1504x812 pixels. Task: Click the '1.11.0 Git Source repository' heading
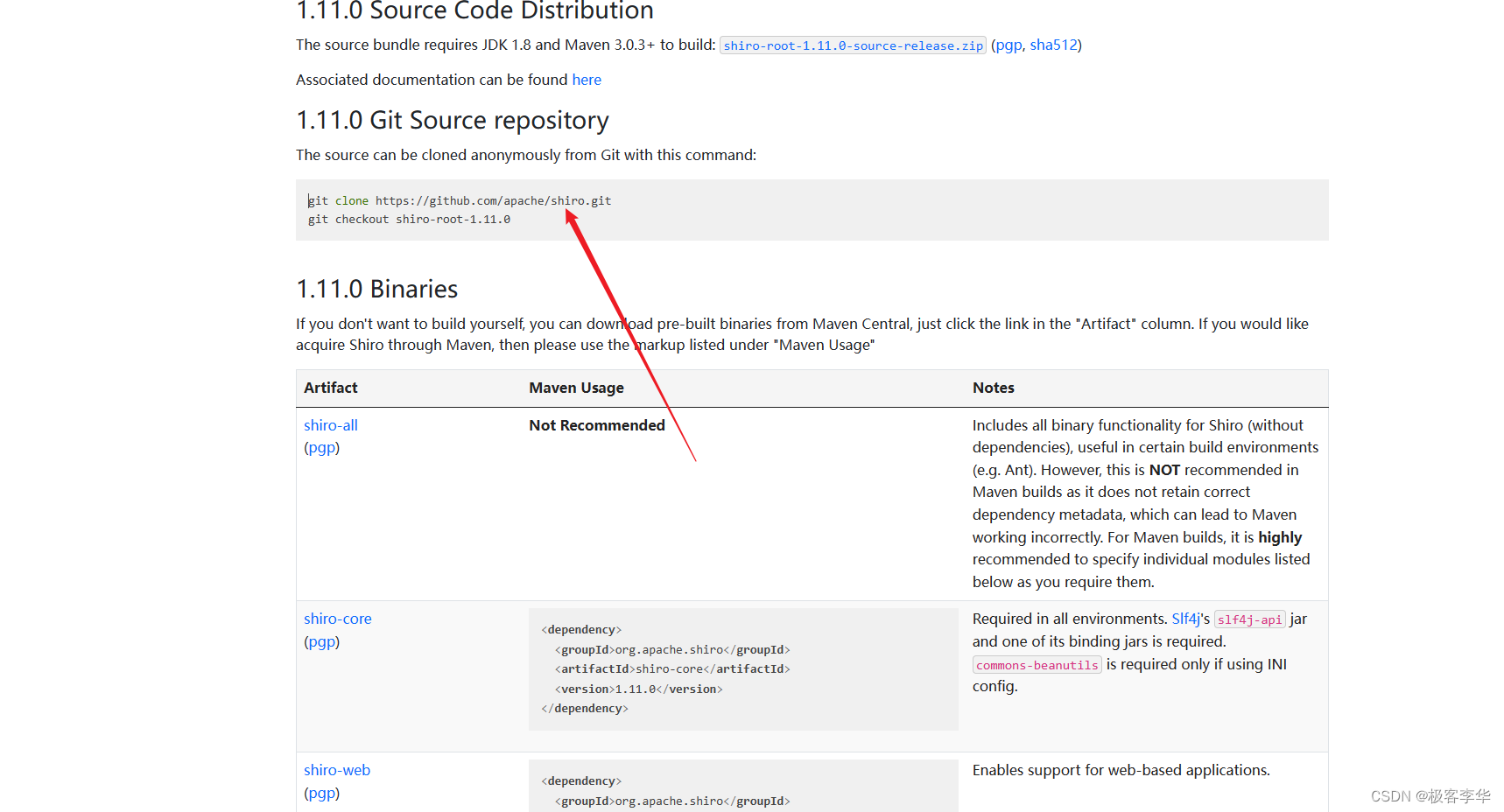453,120
